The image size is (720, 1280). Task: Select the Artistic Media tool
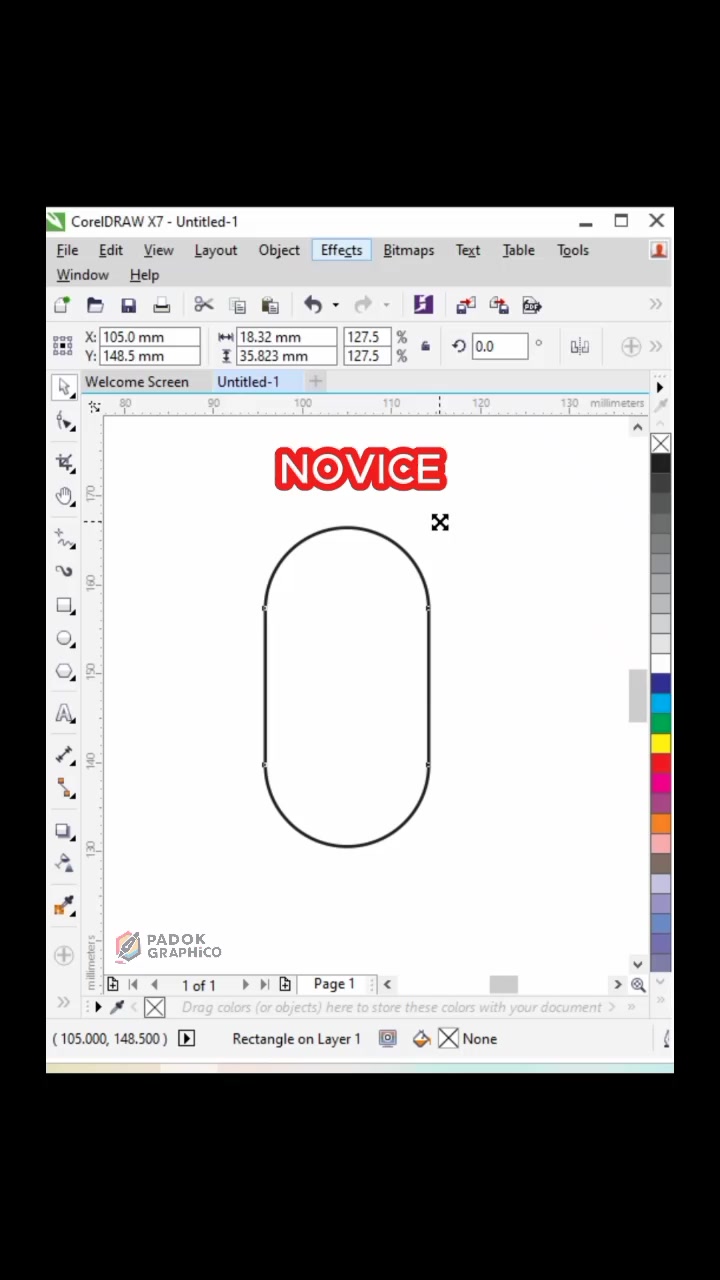pyautogui.click(x=65, y=571)
